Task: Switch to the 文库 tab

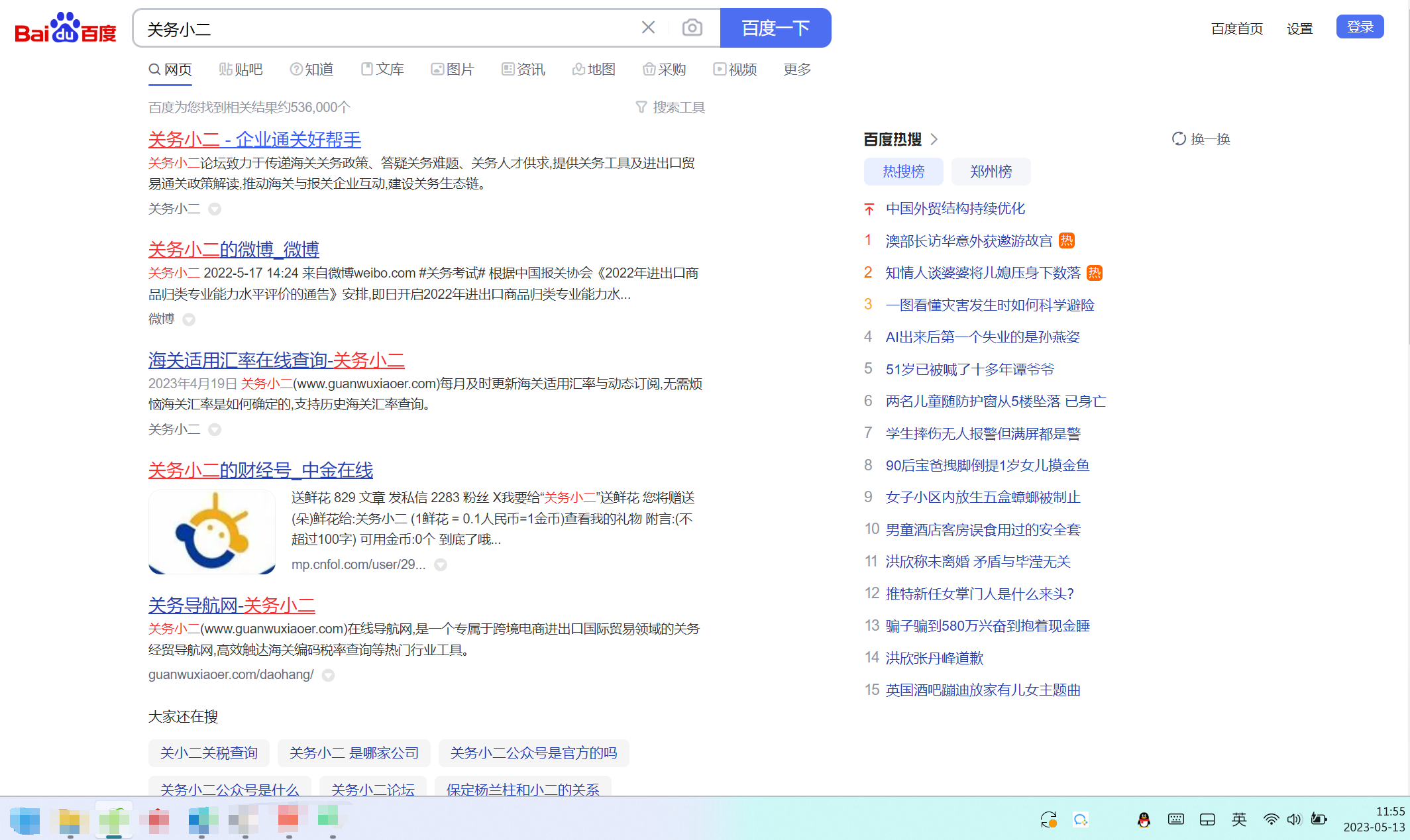Action: coord(382,70)
